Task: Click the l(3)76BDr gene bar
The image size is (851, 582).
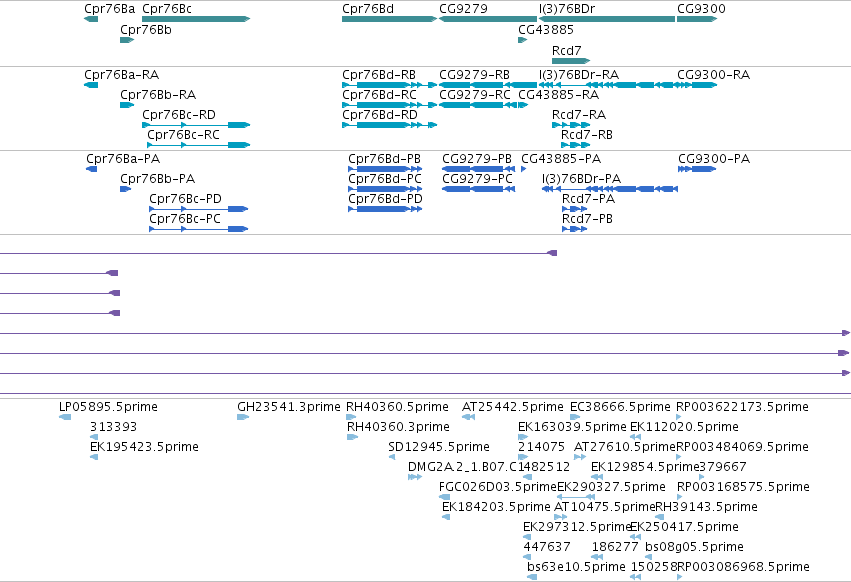Action: click(607, 19)
